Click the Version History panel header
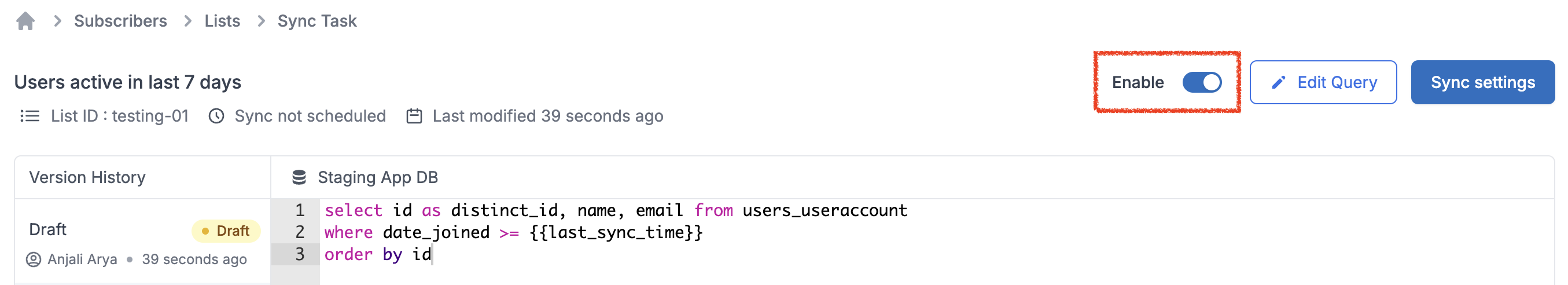Viewport: 1568px width, 285px height. (142, 177)
